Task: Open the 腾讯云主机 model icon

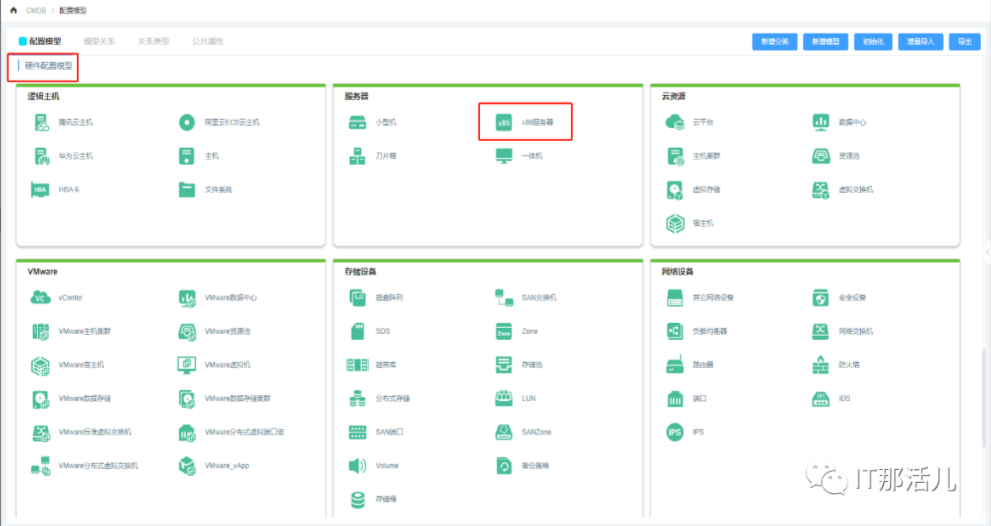Action: [x=42, y=122]
